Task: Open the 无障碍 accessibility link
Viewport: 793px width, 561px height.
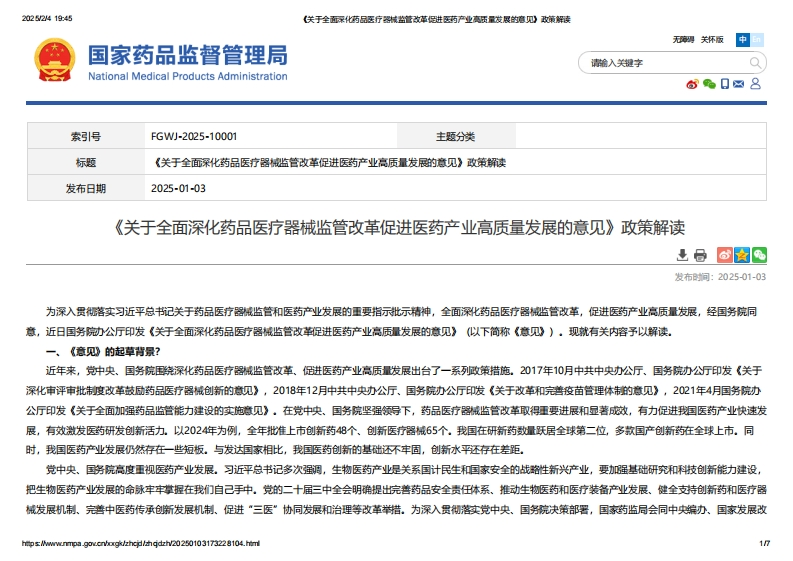Action: coord(683,40)
